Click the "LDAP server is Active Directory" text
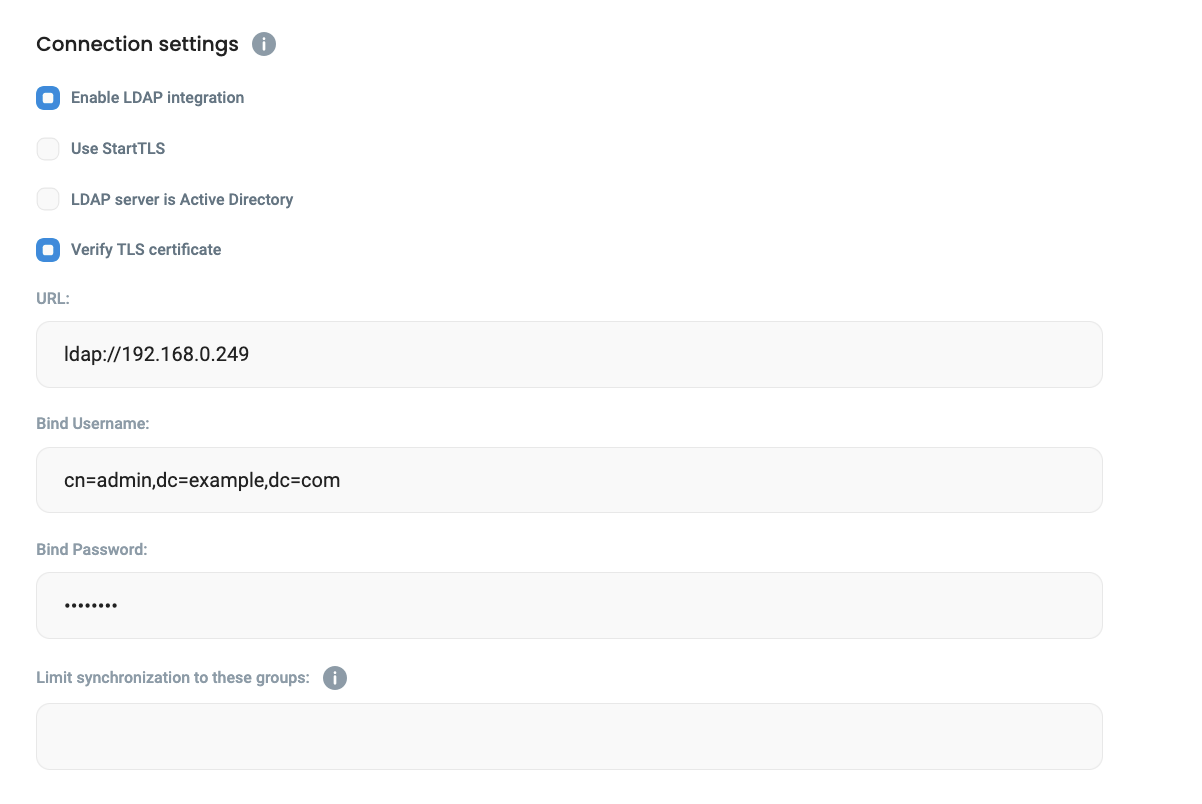 point(182,200)
